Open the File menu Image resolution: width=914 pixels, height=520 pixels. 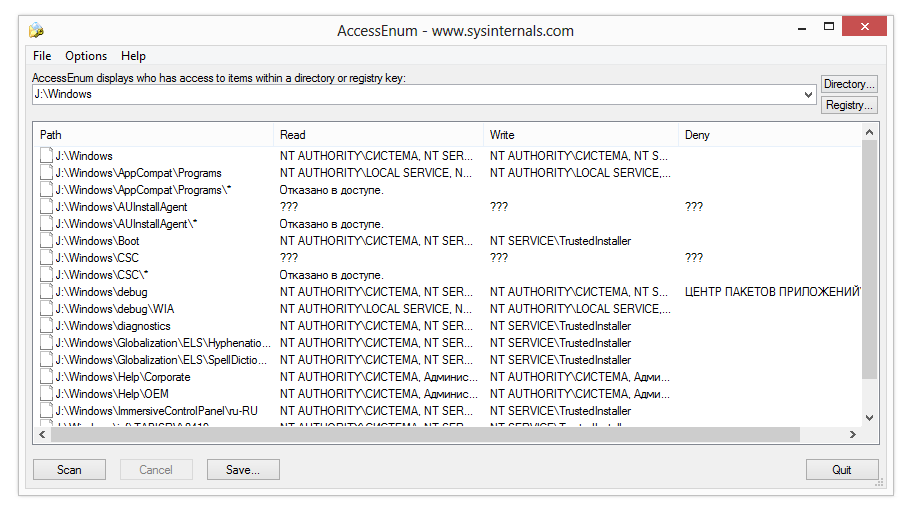tap(42, 56)
